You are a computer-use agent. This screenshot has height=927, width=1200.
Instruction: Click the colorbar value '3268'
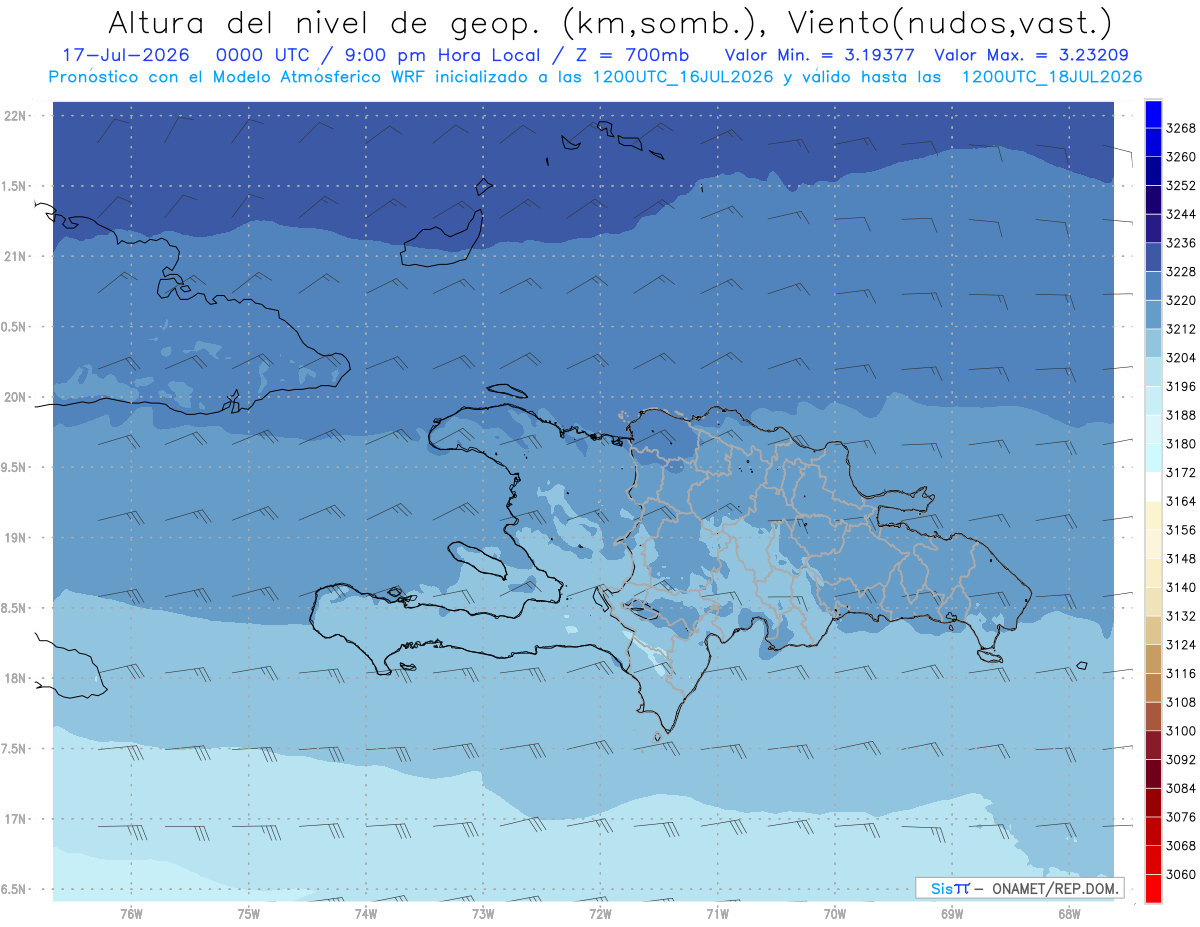pyautogui.click(x=1181, y=128)
